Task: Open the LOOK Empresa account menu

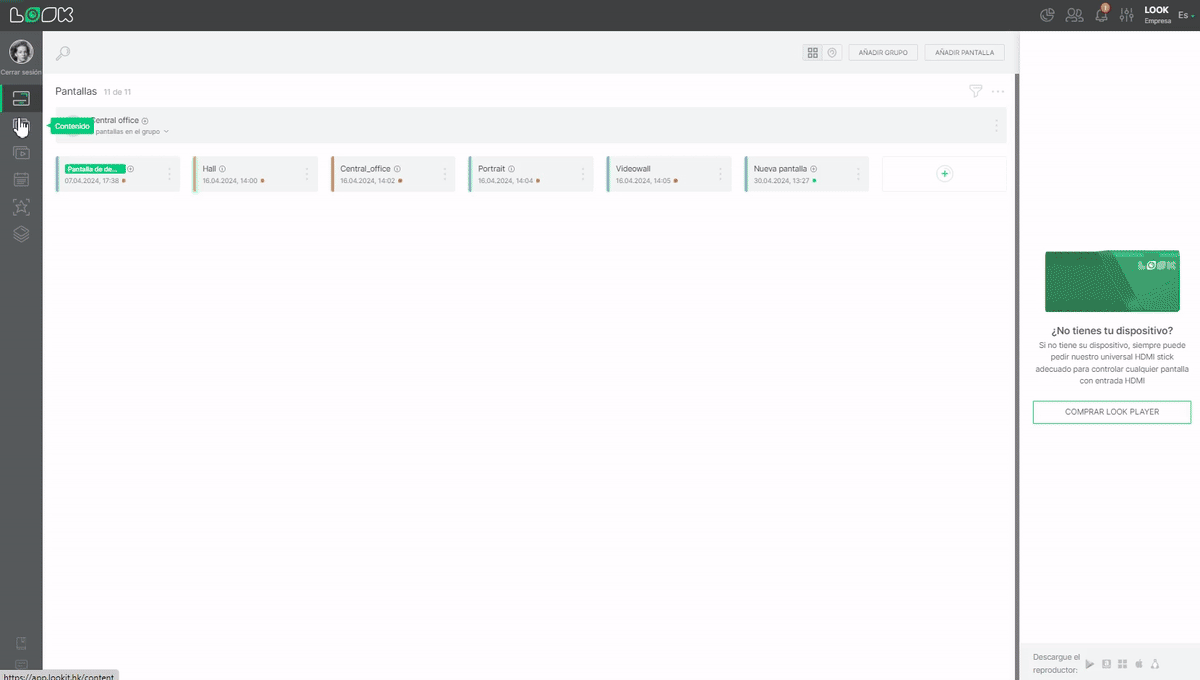Action: tap(1157, 15)
